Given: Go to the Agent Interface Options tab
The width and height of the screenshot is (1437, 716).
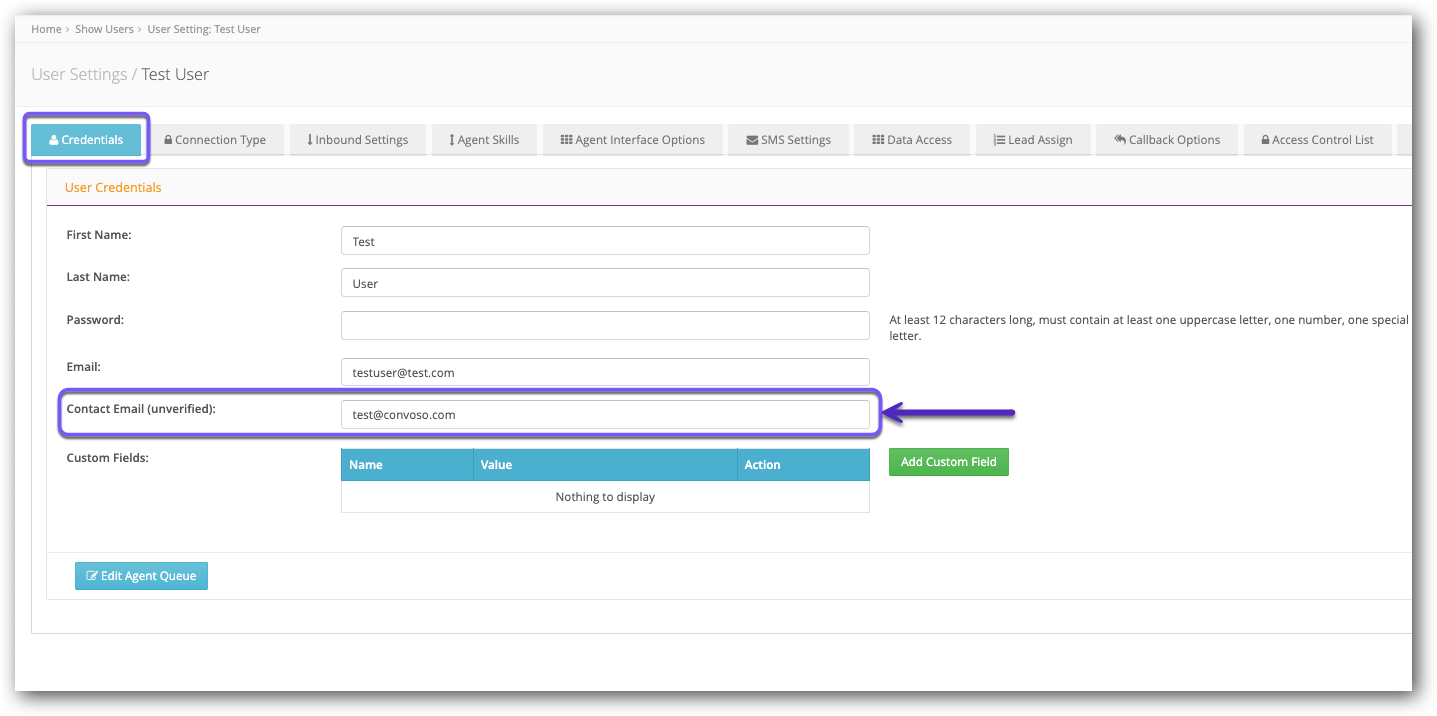Looking at the screenshot, I should tap(633, 140).
